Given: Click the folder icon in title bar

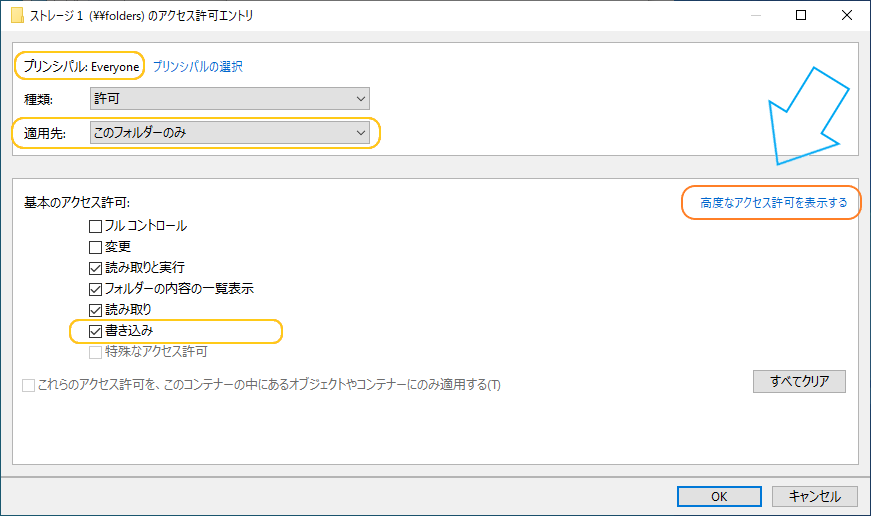Looking at the screenshot, I should click(18, 16).
